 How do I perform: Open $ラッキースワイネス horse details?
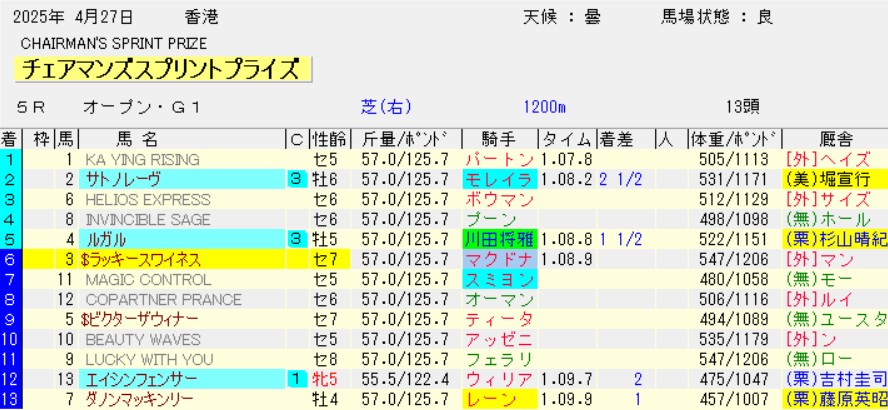pos(140,260)
